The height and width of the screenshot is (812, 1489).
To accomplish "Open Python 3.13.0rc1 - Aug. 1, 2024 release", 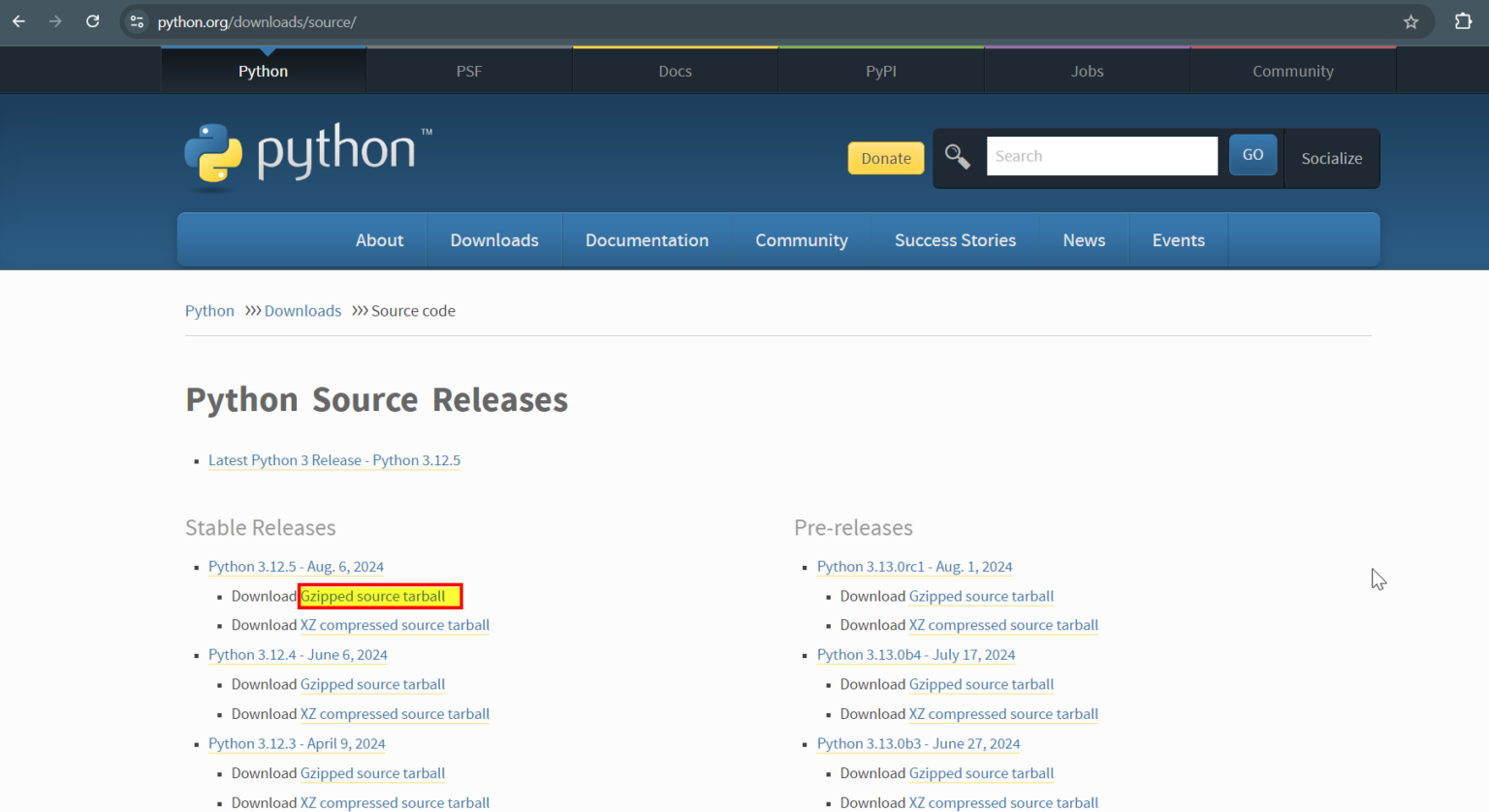I will 914,567.
